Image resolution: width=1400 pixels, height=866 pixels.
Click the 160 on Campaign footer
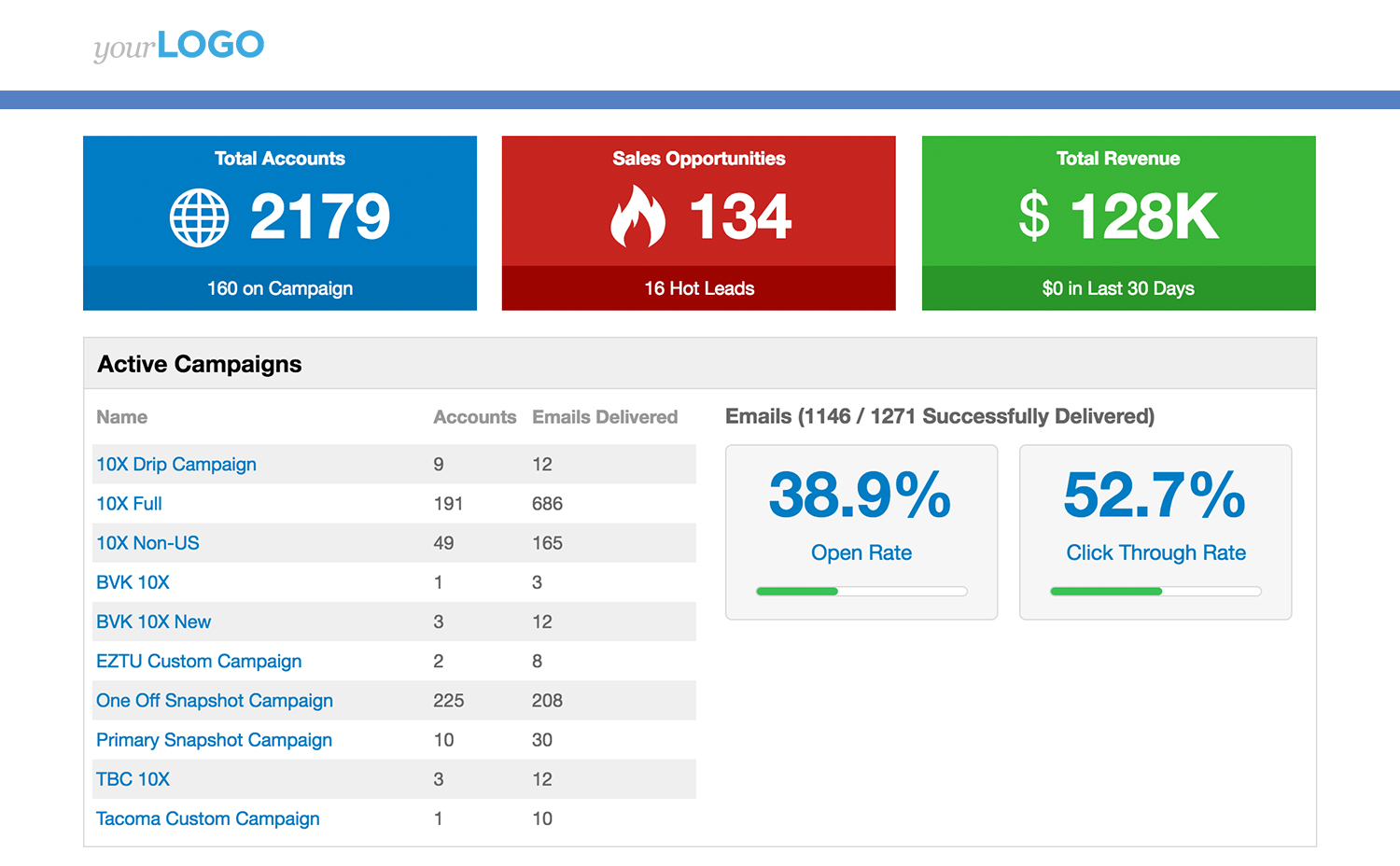[280, 288]
